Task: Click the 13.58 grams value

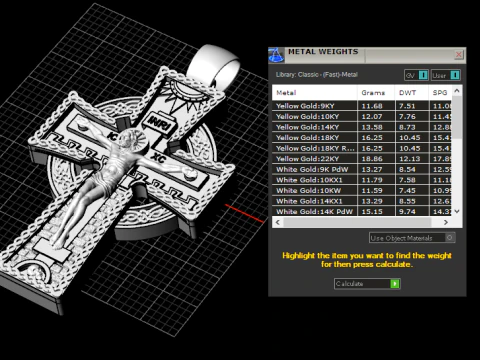Action: point(372,127)
